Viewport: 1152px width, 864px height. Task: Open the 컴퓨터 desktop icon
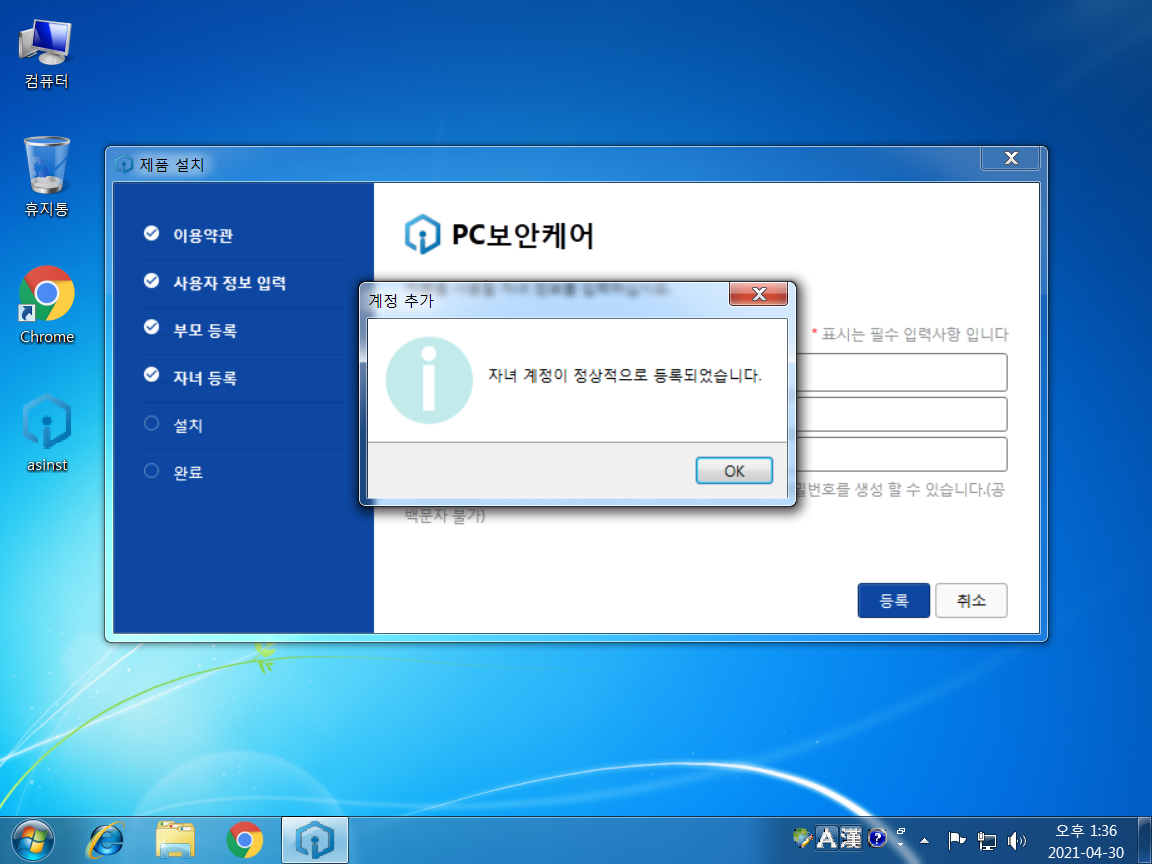point(46,55)
